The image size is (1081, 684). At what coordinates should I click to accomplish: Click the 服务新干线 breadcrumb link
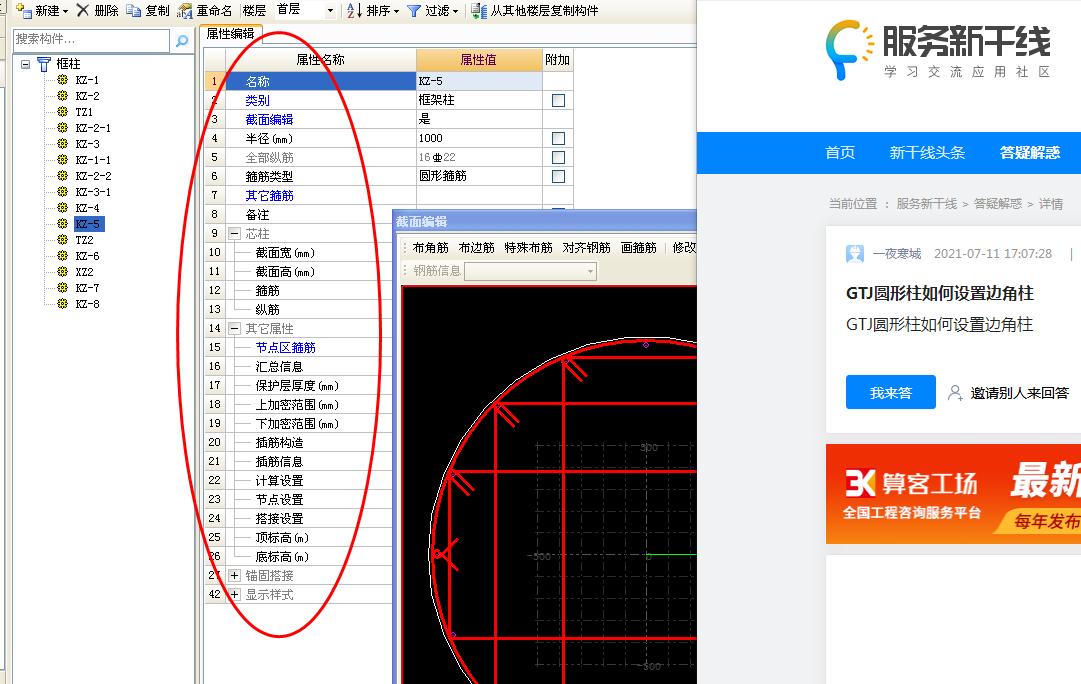pos(927,203)
